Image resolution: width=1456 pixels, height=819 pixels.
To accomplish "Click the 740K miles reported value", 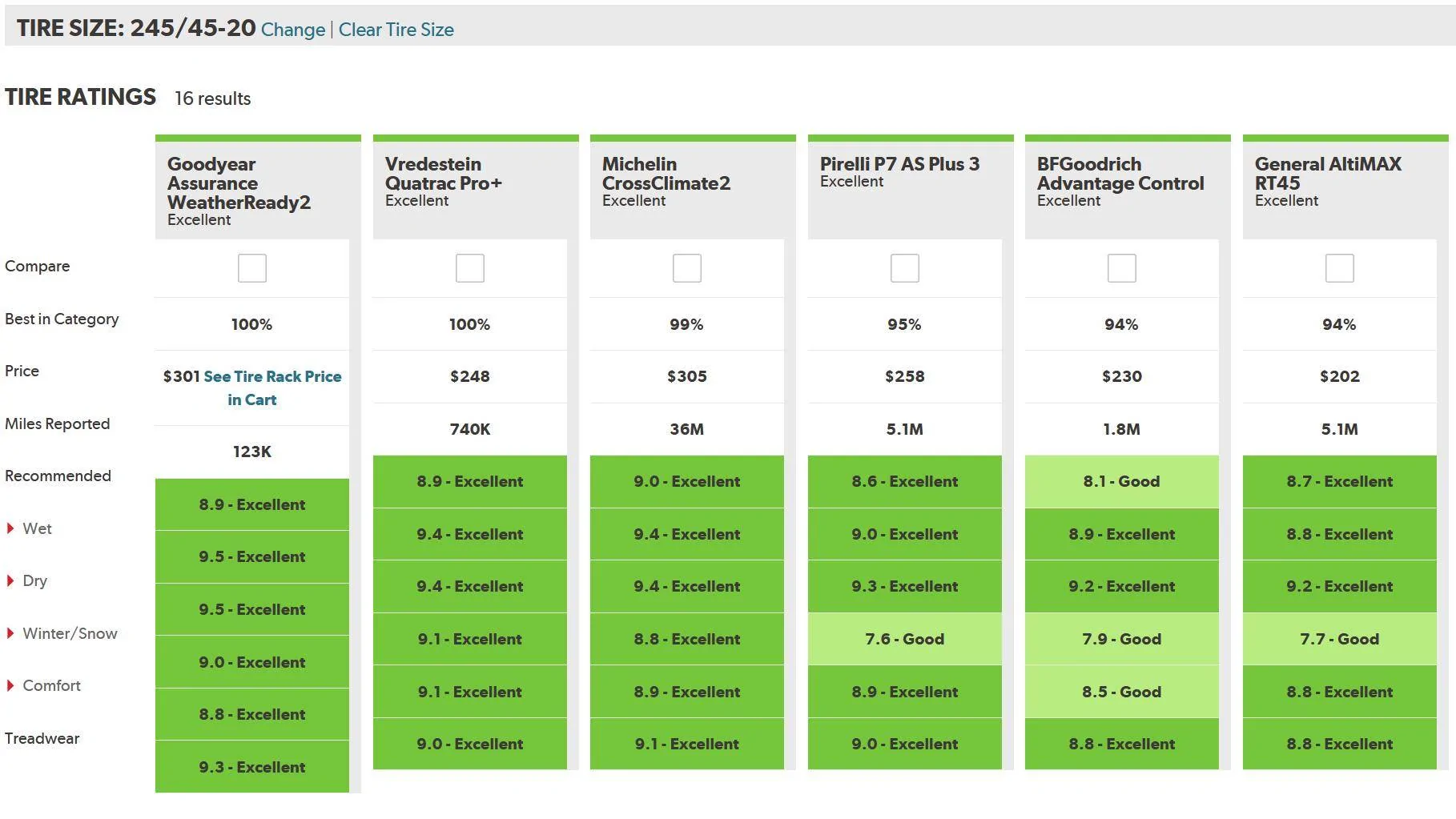I will coord(469,429).
